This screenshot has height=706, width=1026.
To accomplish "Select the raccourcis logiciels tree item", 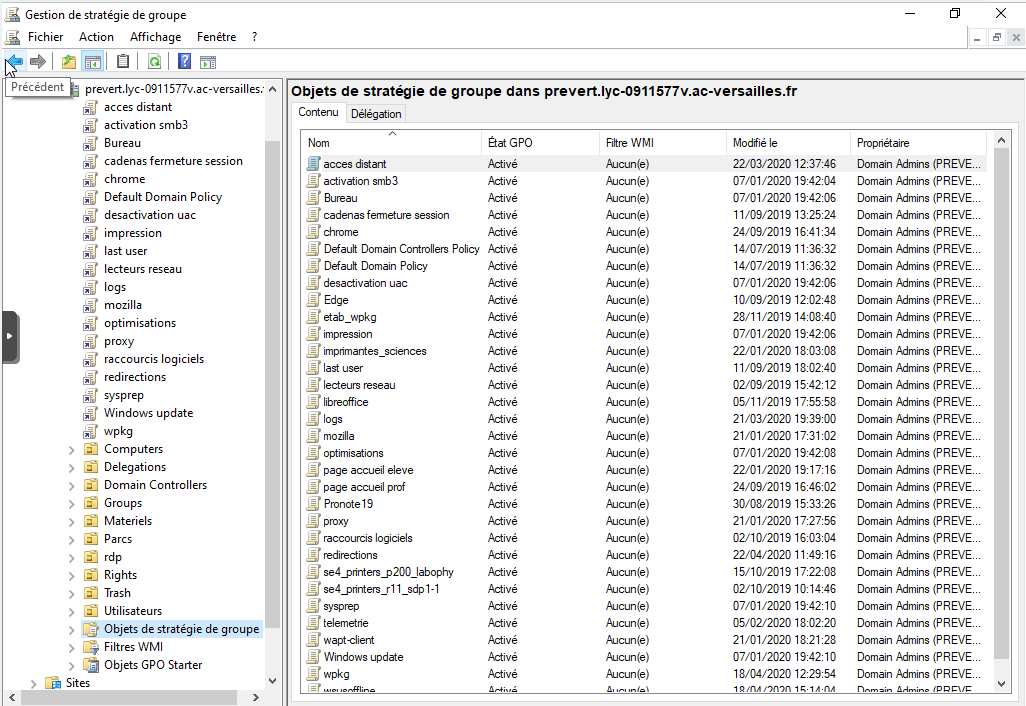I will 154,359.
